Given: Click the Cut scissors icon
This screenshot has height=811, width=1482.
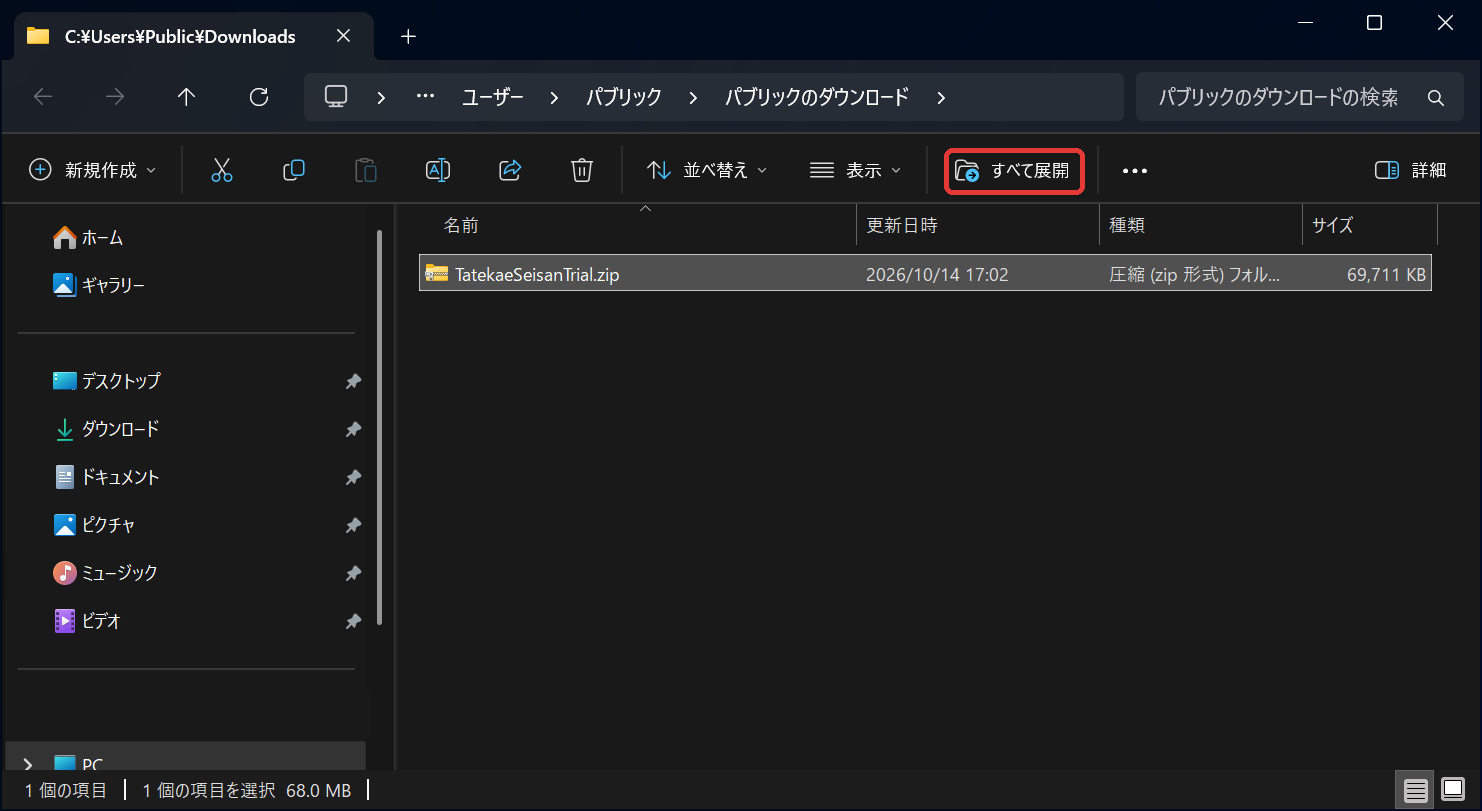Looking at the screenshot, I should [222, 170].
